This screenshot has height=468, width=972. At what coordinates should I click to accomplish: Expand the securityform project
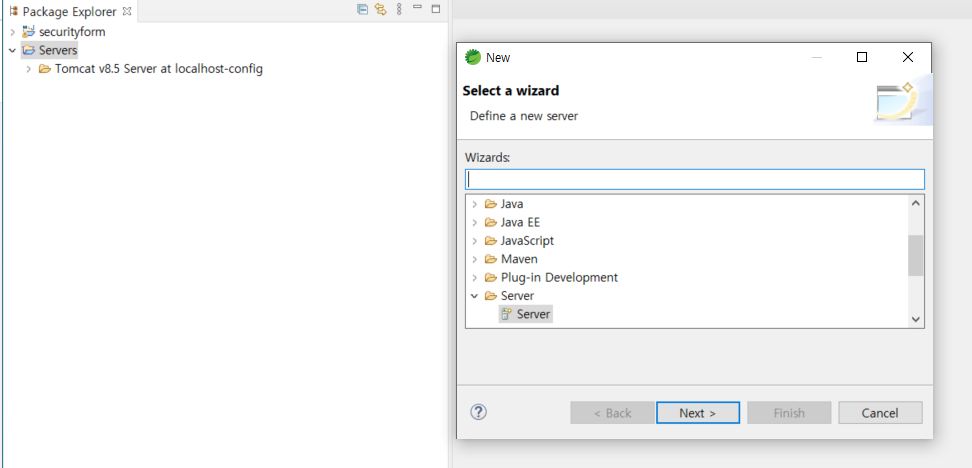click(x=12, y=32)
